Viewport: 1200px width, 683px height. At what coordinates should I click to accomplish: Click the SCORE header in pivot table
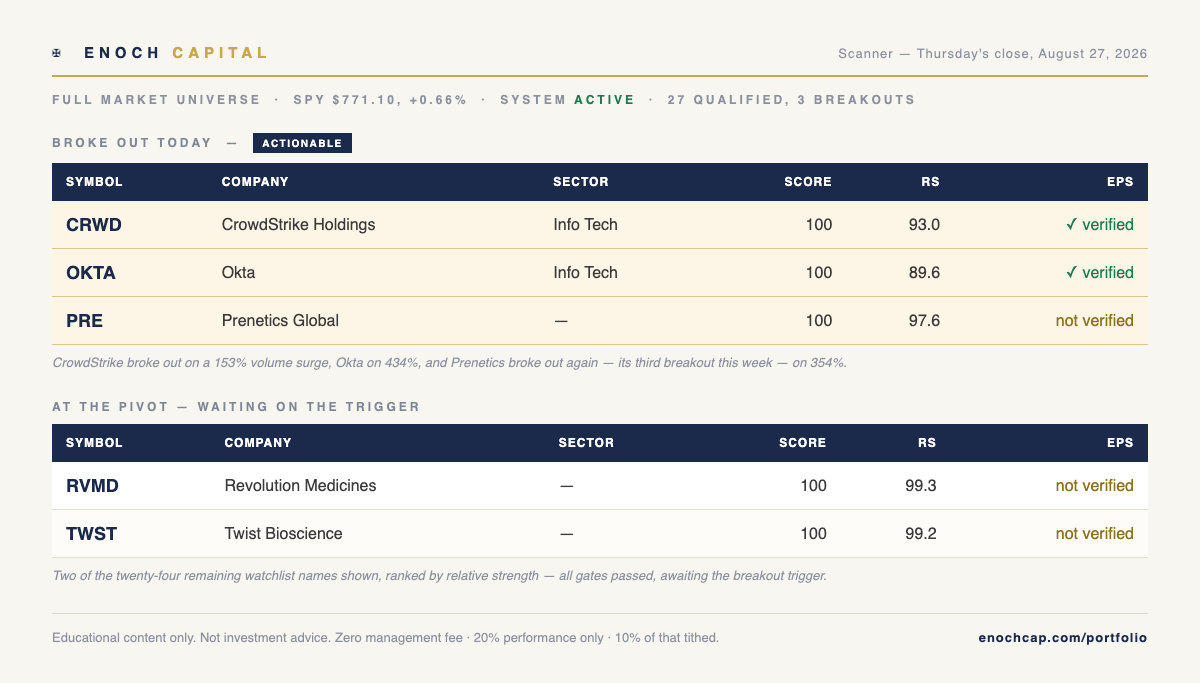coord(803,443)
